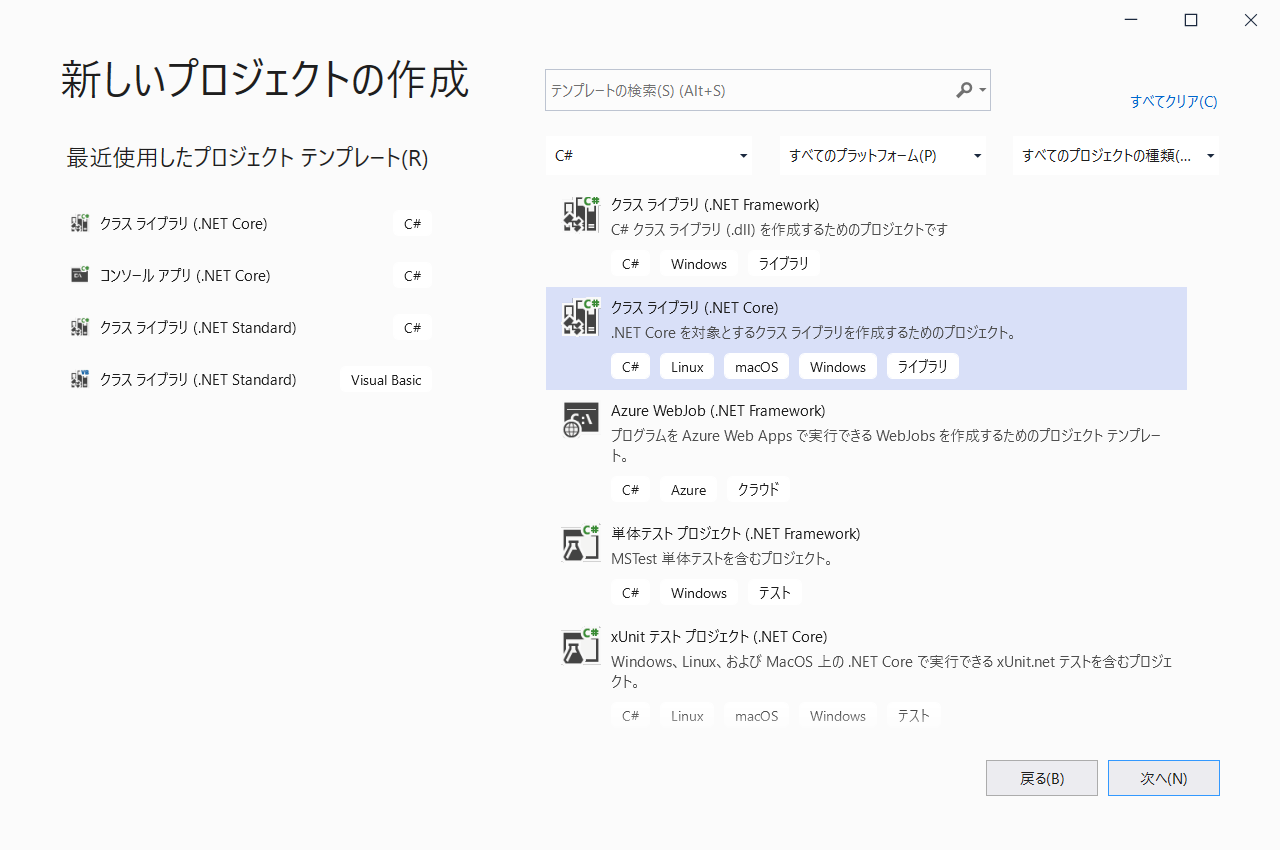The height and width of the screenshot is (850, 1280).
Task: Click the template search input field
Action: [x=750, y=90]
